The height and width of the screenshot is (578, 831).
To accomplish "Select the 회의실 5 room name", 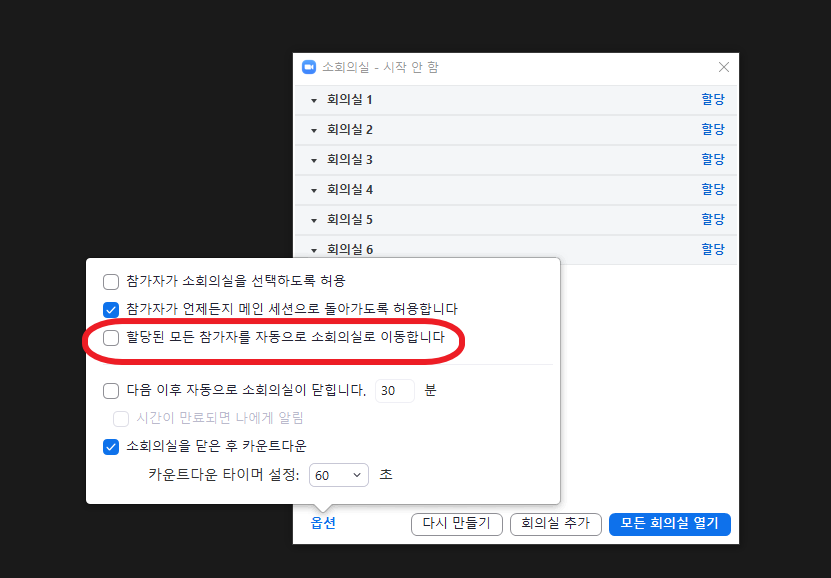I will click(x=350, y=220).
